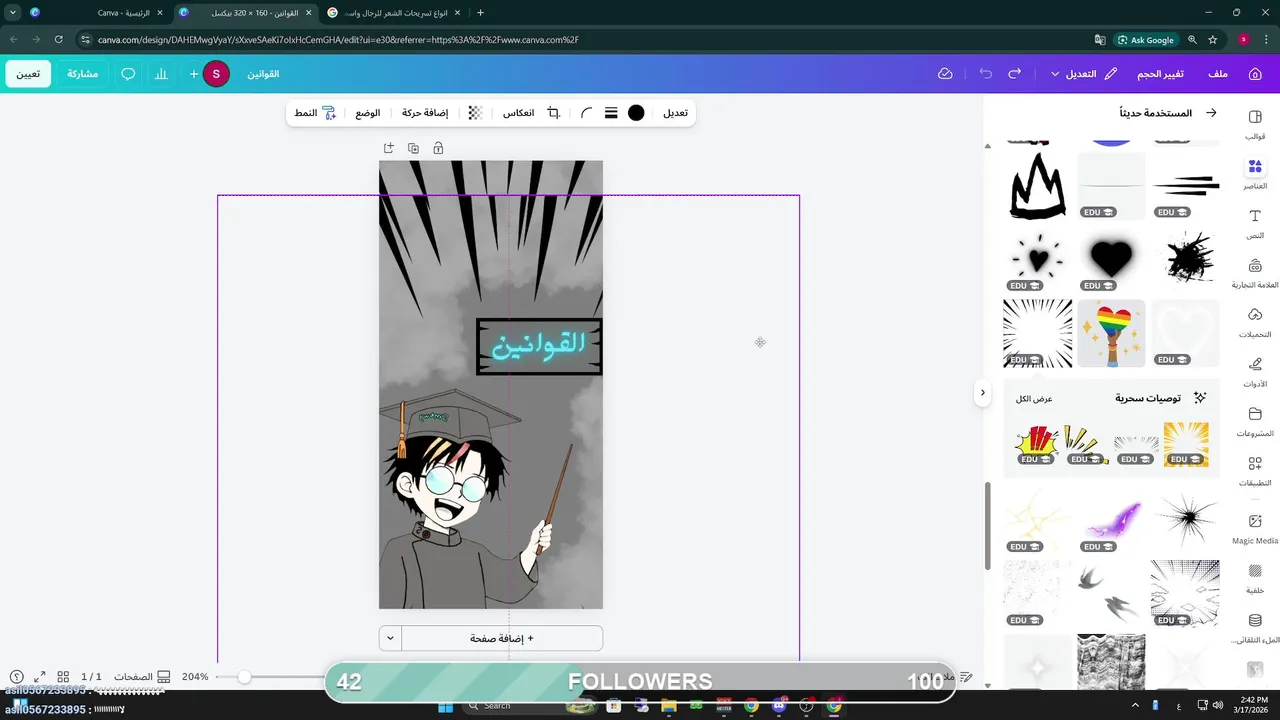
Task: Click the Assign (تعيين) button
Action: [28, 74]
